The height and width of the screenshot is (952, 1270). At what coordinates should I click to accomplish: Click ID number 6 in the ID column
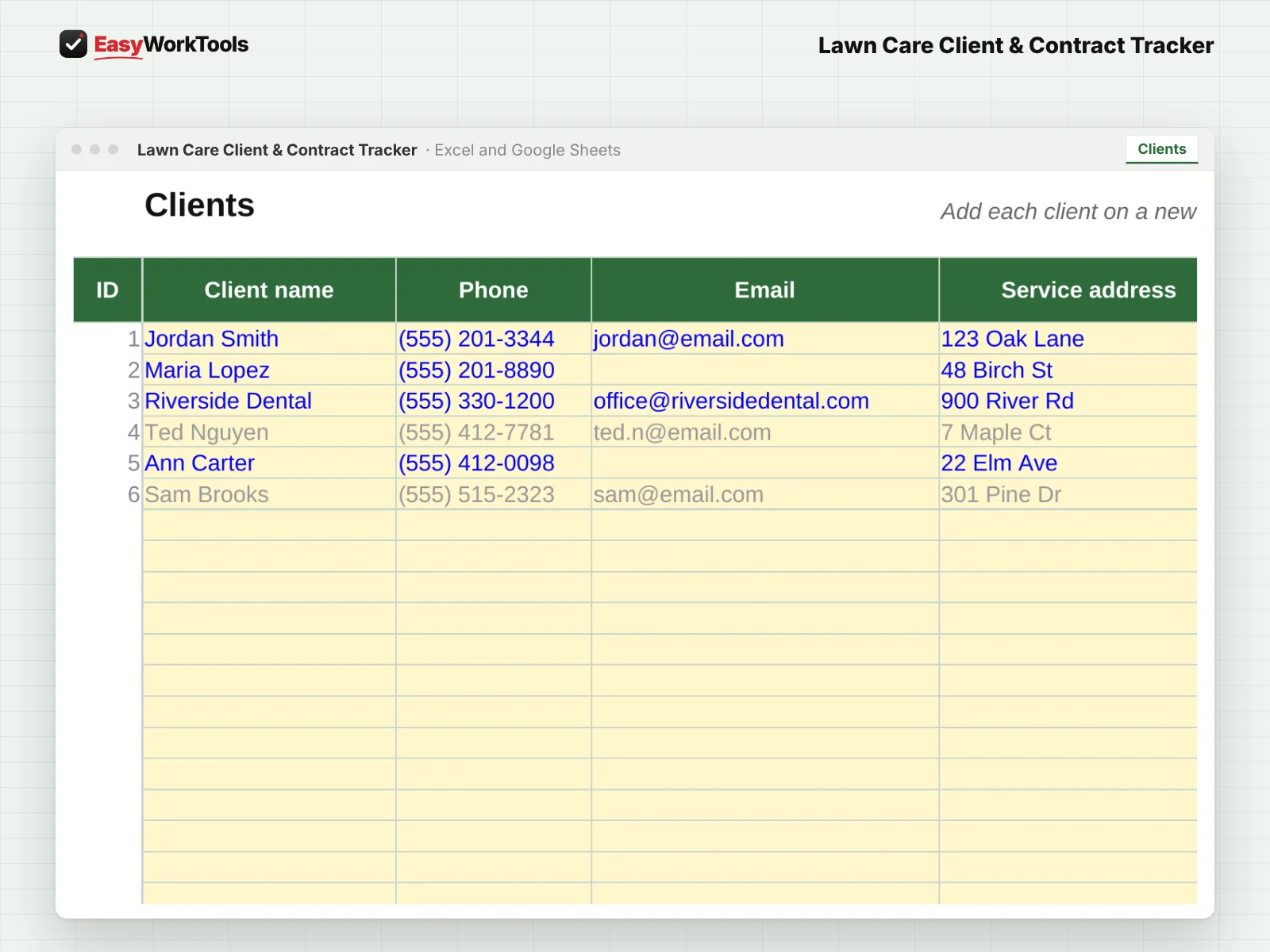[133, 494]
